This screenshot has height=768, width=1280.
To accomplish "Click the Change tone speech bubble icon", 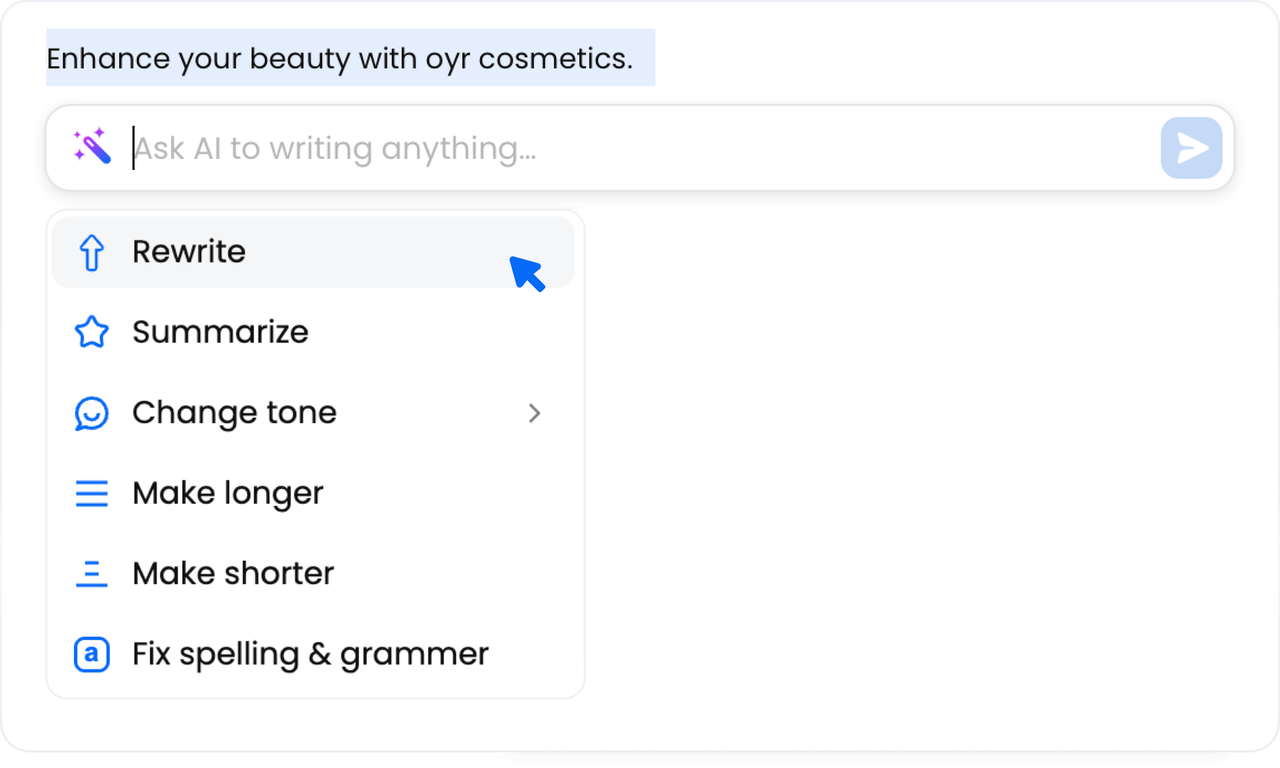I will coord(91,412).
